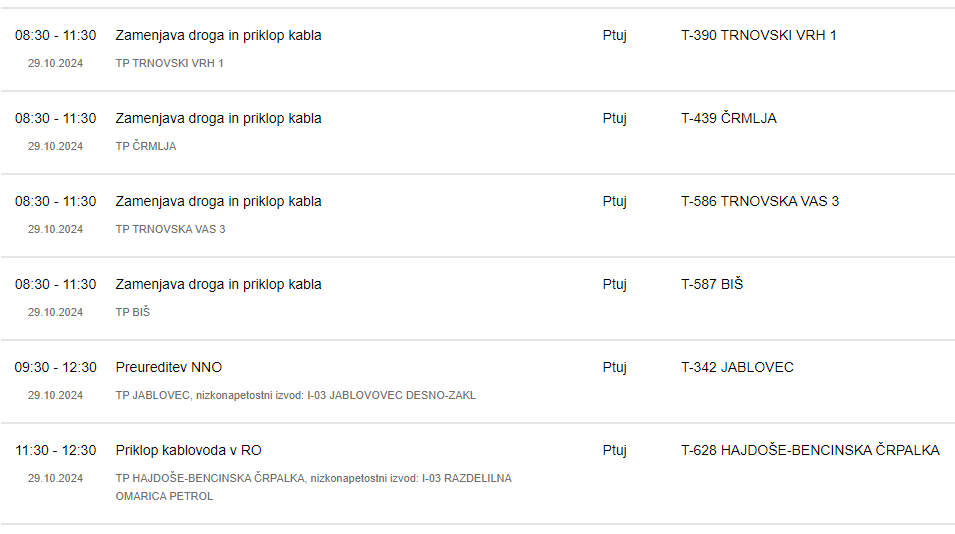Image resolution: width=955 pixels, height=534 pixels.
Task: Select the TP TRNOVSKI VRH 1 subtitle
Action: (169, 63)
